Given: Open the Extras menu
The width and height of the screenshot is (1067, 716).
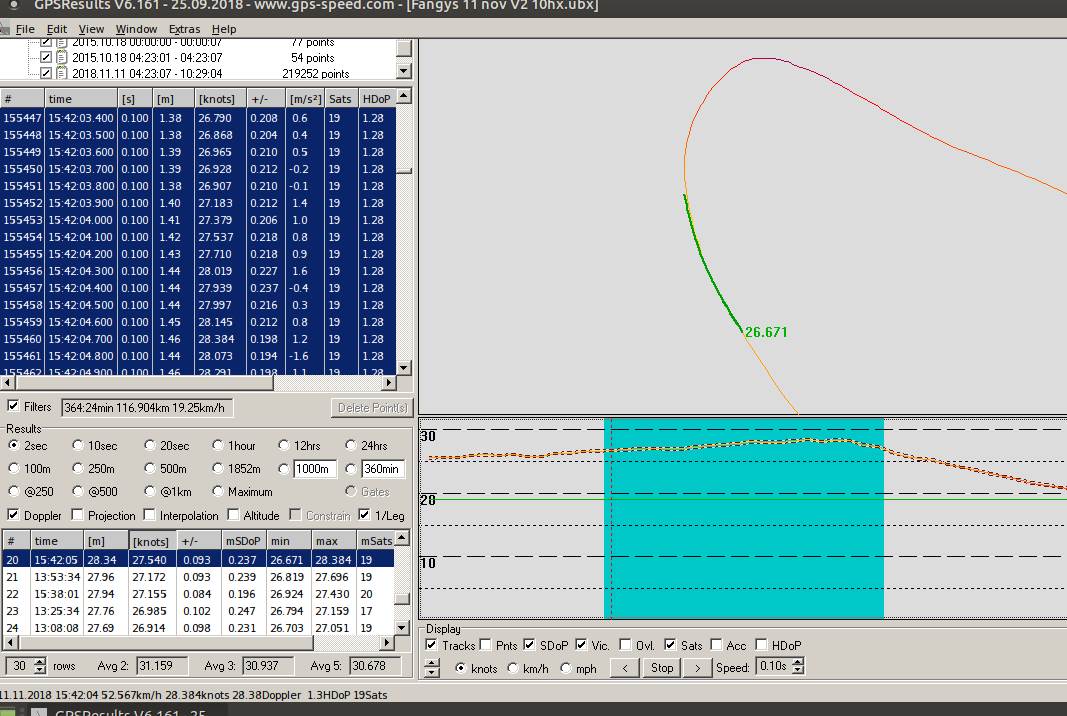Looking at the screenshot, I should [x=184, y=29].
